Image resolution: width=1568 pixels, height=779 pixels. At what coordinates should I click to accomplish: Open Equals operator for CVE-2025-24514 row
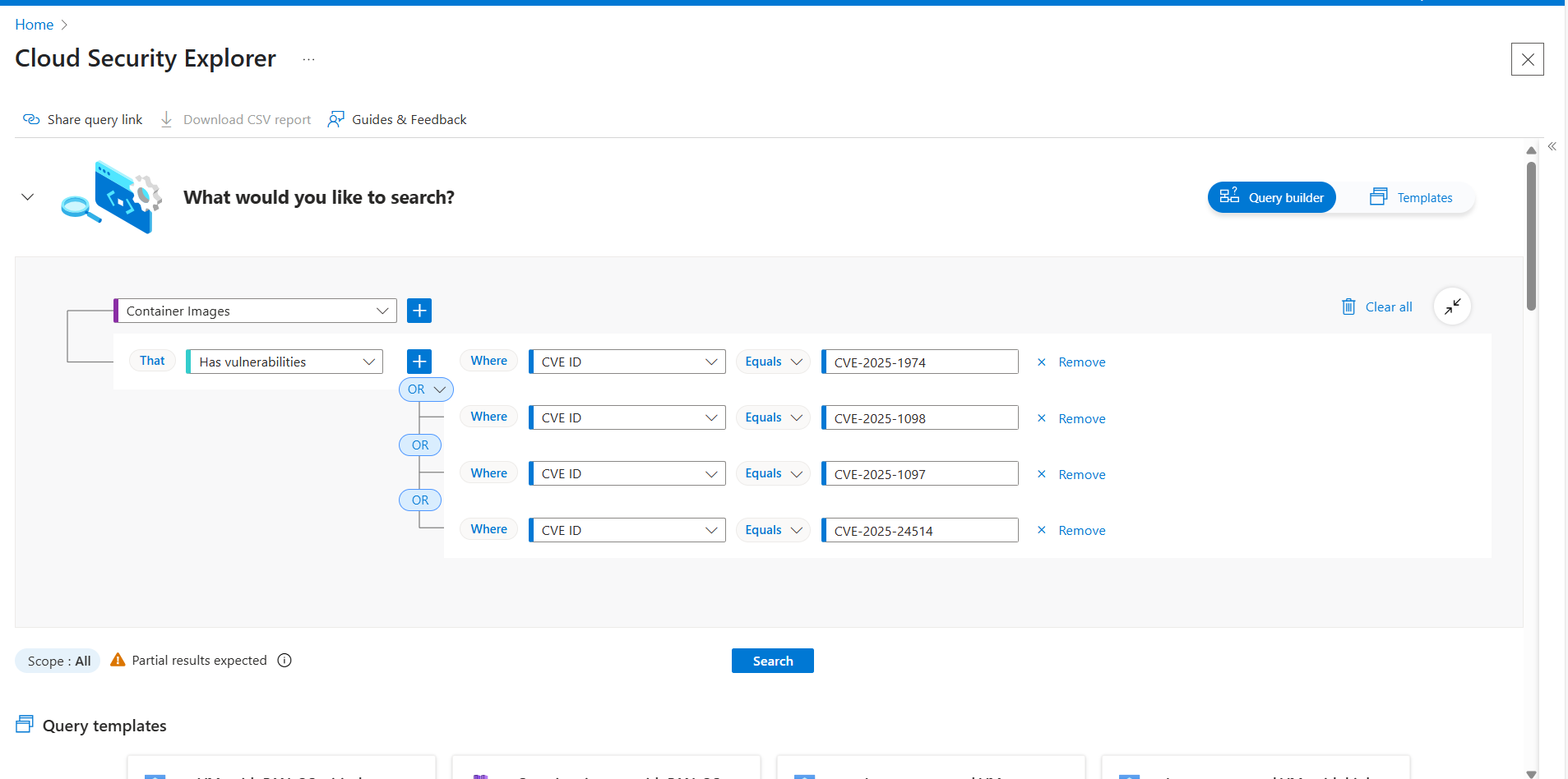tap(773, 530)
